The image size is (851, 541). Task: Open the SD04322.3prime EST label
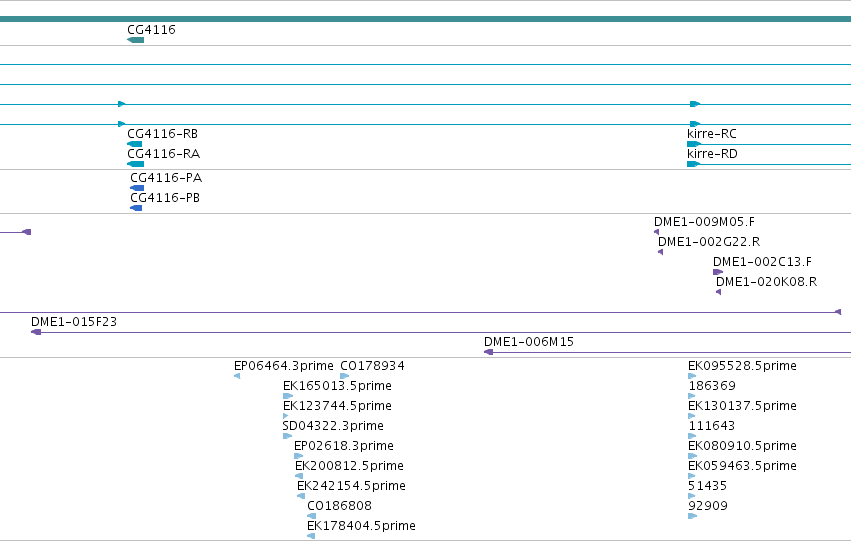click(333, 426)
